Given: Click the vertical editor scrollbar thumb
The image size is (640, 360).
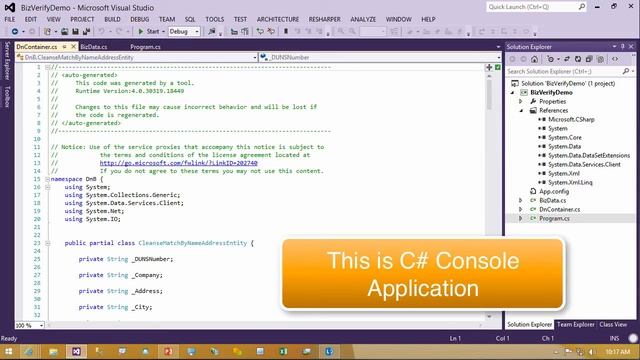Looking at the screenshot, I should click(x=489, y=94).
